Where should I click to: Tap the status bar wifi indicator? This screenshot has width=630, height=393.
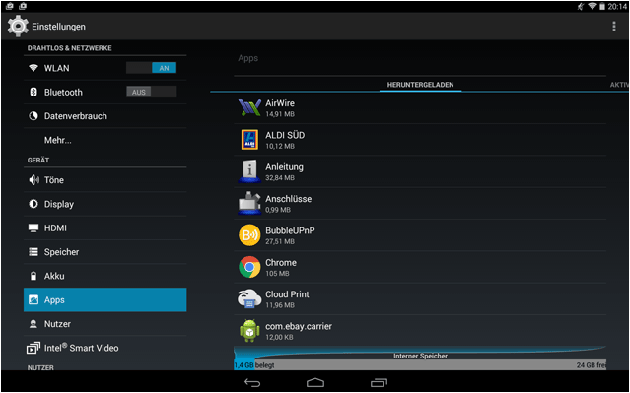click(x=592, y=6)
